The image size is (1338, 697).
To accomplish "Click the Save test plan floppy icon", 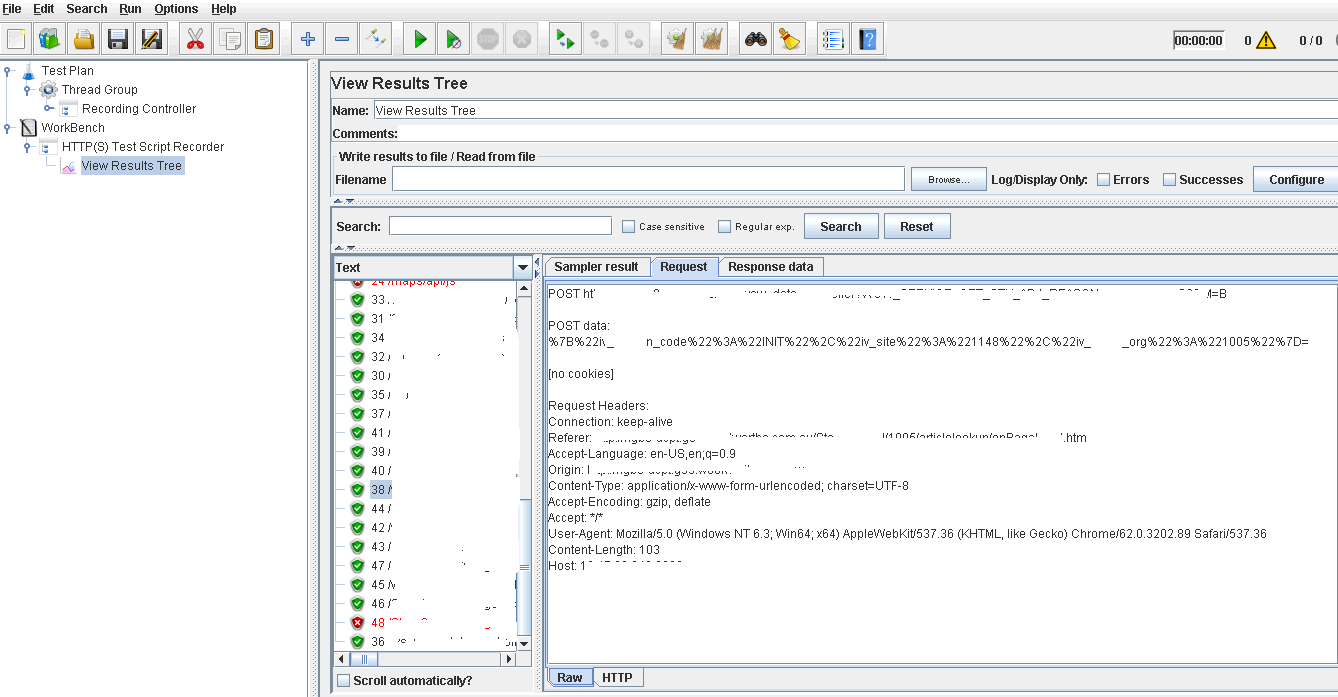I will pos(118,39).
